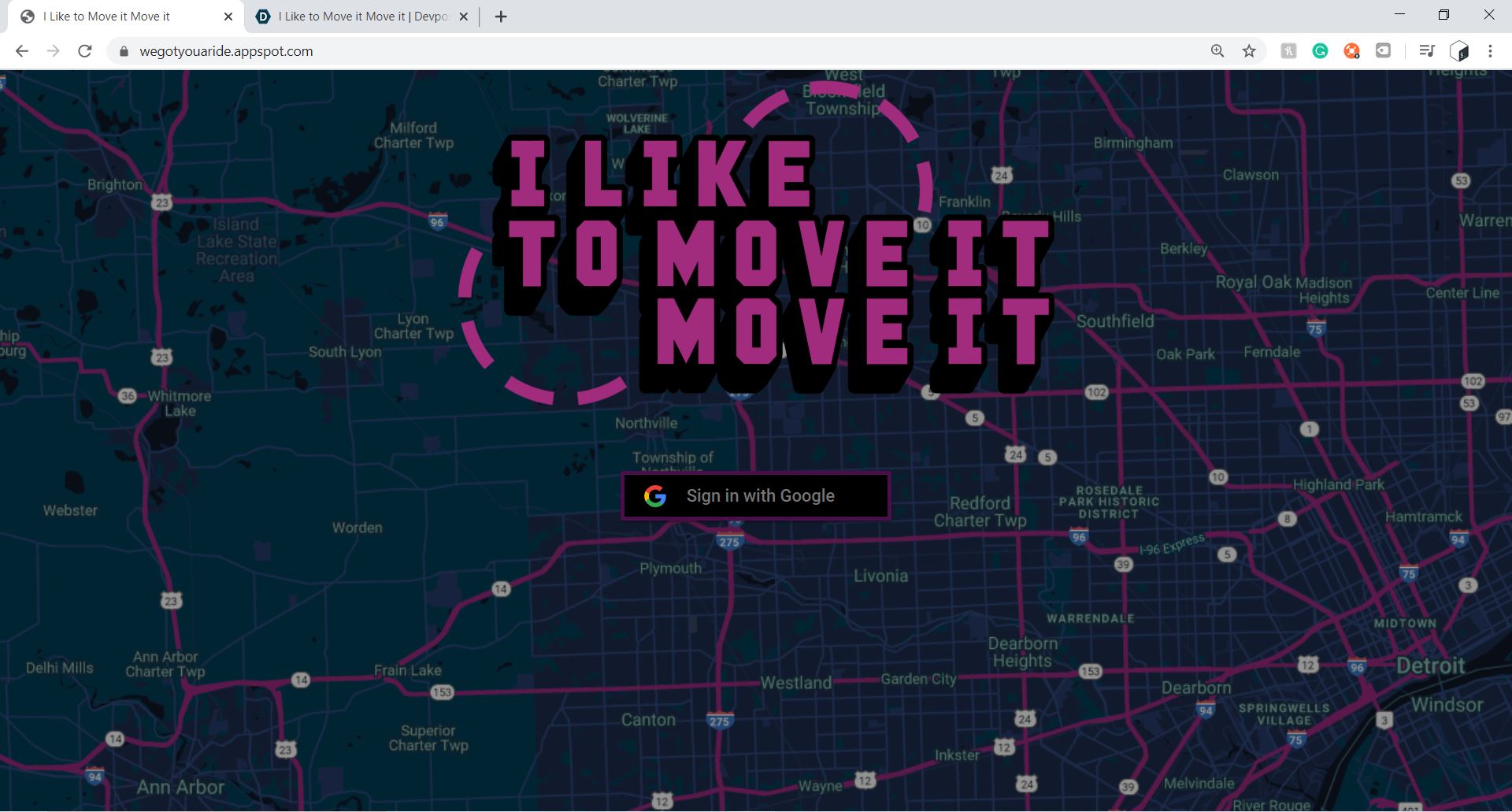1512x812 pixels.
Task: Open the media control playlist icon
Action: tap(1427, 51)
